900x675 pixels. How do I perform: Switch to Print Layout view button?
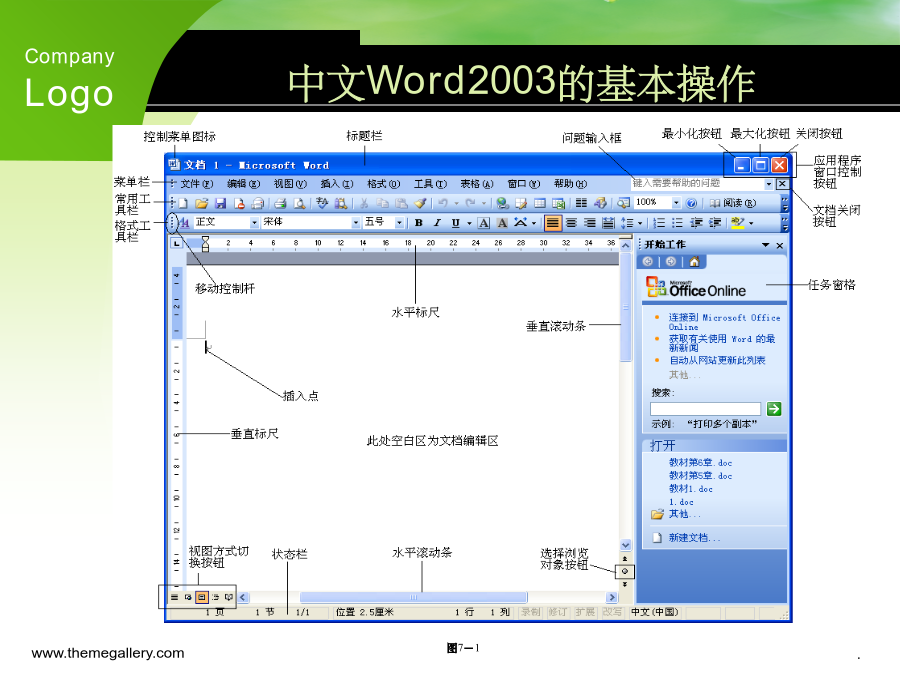pos(201,598)
